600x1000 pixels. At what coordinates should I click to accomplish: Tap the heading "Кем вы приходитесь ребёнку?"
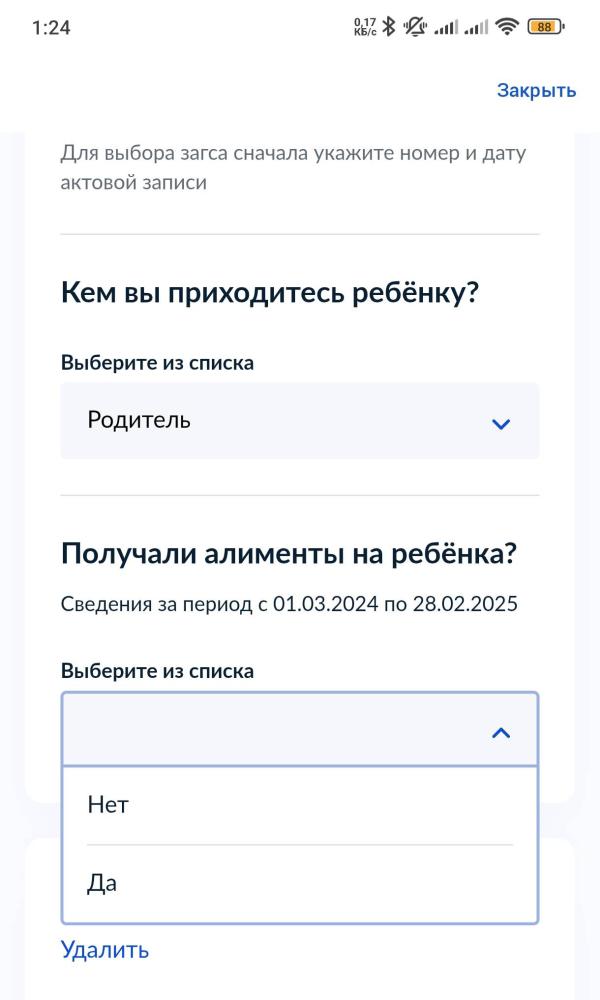[x=270, y=290]
